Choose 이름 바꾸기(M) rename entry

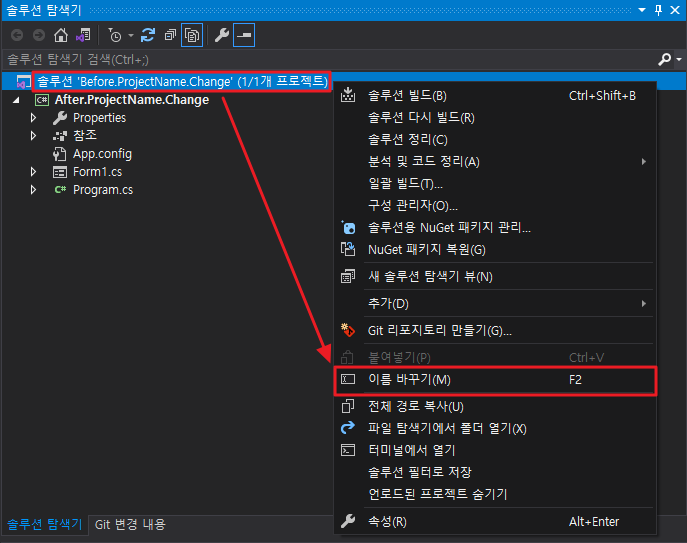click(x=495, y=380)
